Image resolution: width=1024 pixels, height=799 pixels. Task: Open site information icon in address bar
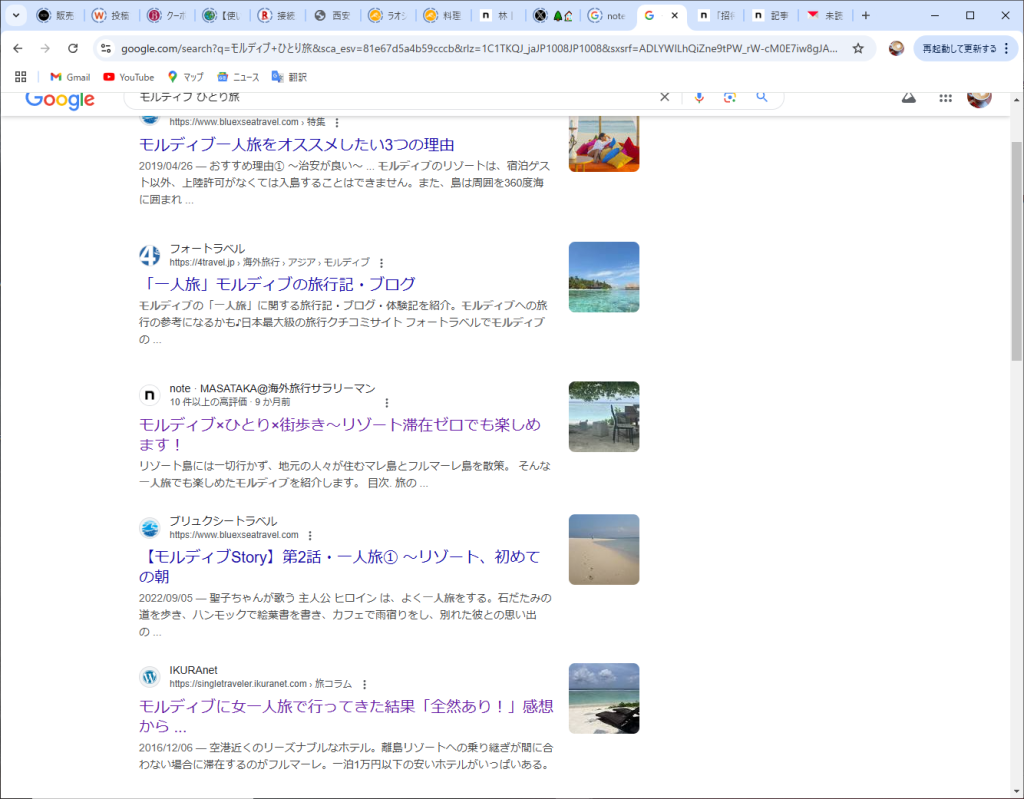tap(106, 48)
